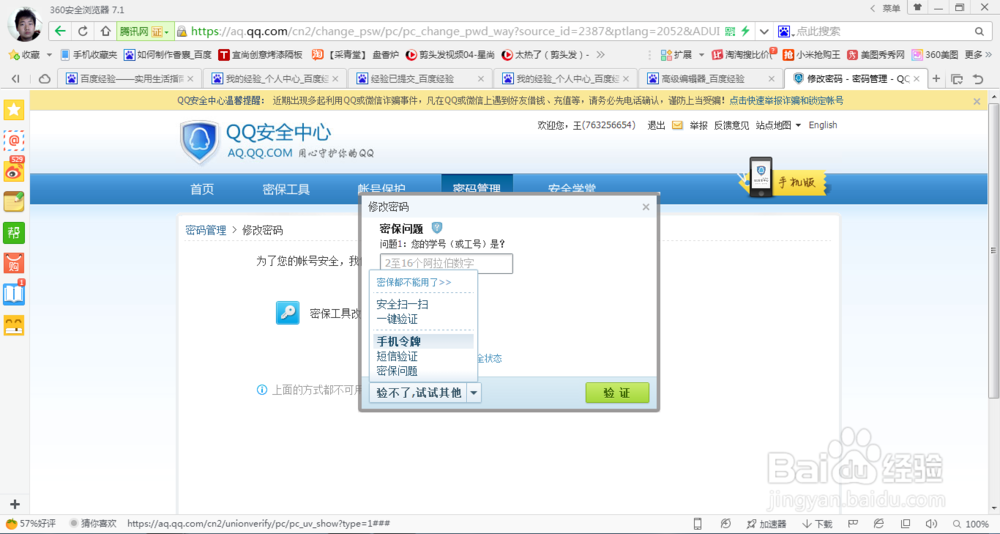Show more bookmarks with the » chevron
The height and width of the screenshot is (534, 1000).
(x=599, y=55)
